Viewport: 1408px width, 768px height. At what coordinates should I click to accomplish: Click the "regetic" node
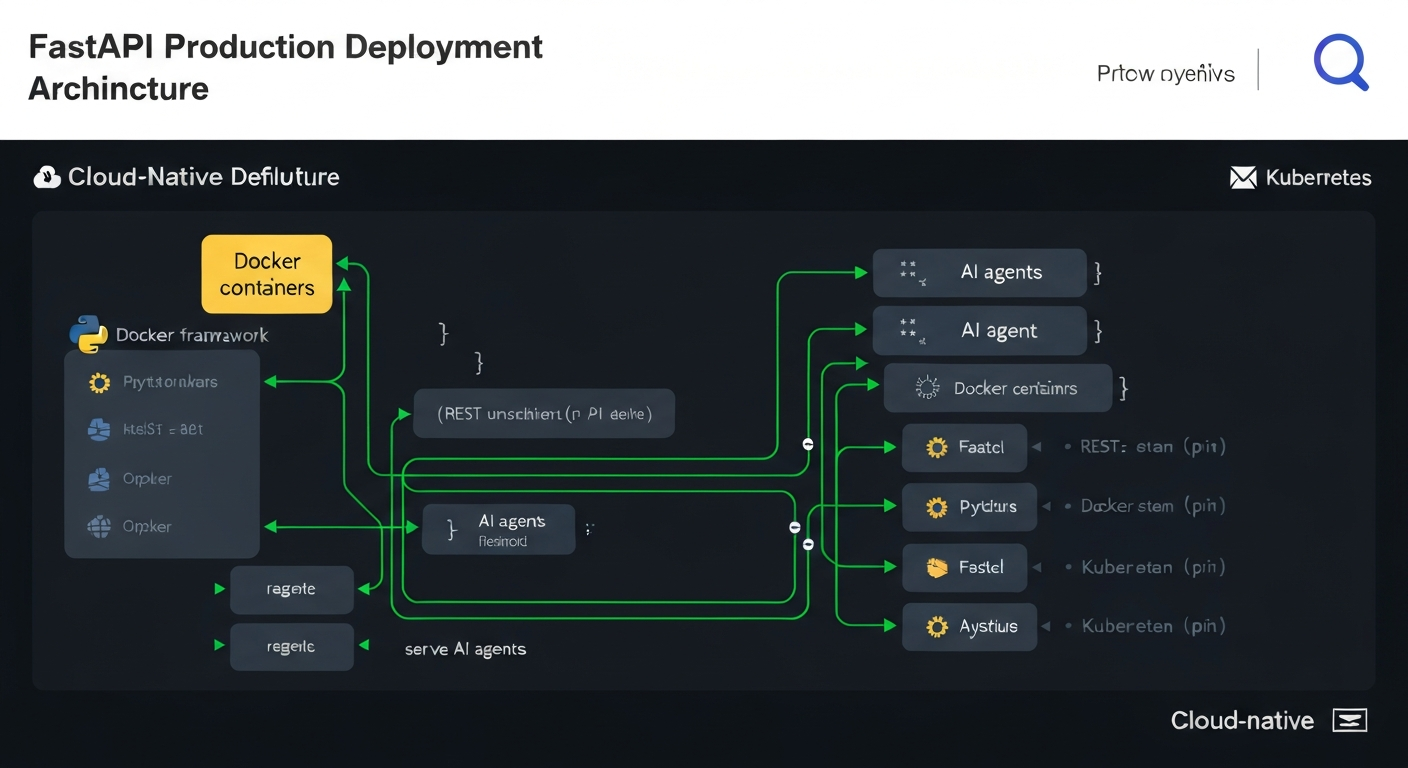(x=292, y=647)
